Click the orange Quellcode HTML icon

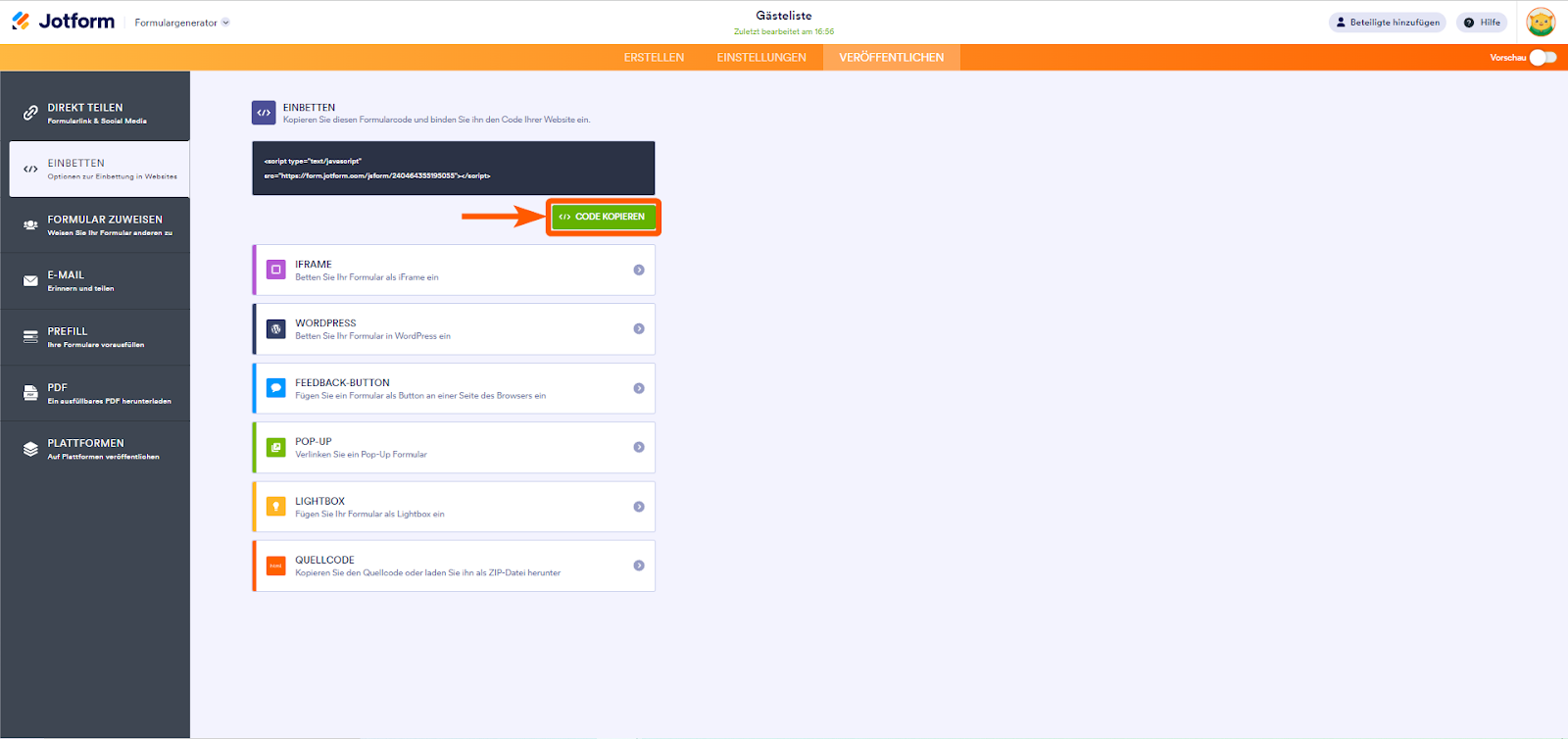[276, 566]
